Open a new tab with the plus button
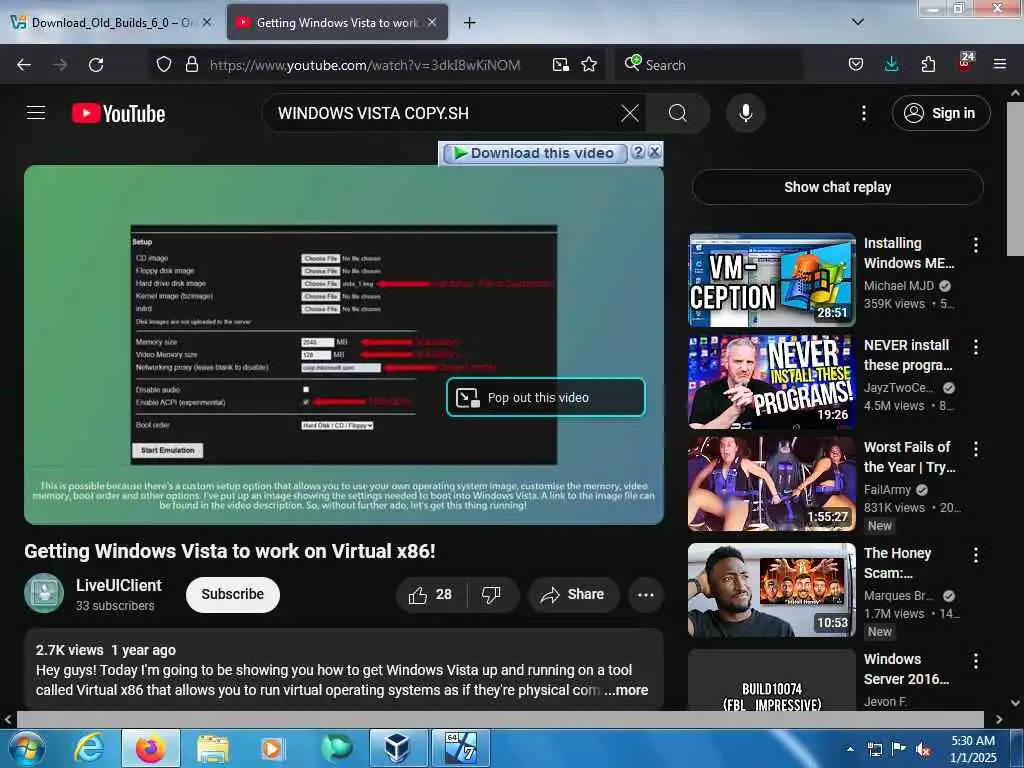Screen dimensions: 1024x768 coord(470,23)
